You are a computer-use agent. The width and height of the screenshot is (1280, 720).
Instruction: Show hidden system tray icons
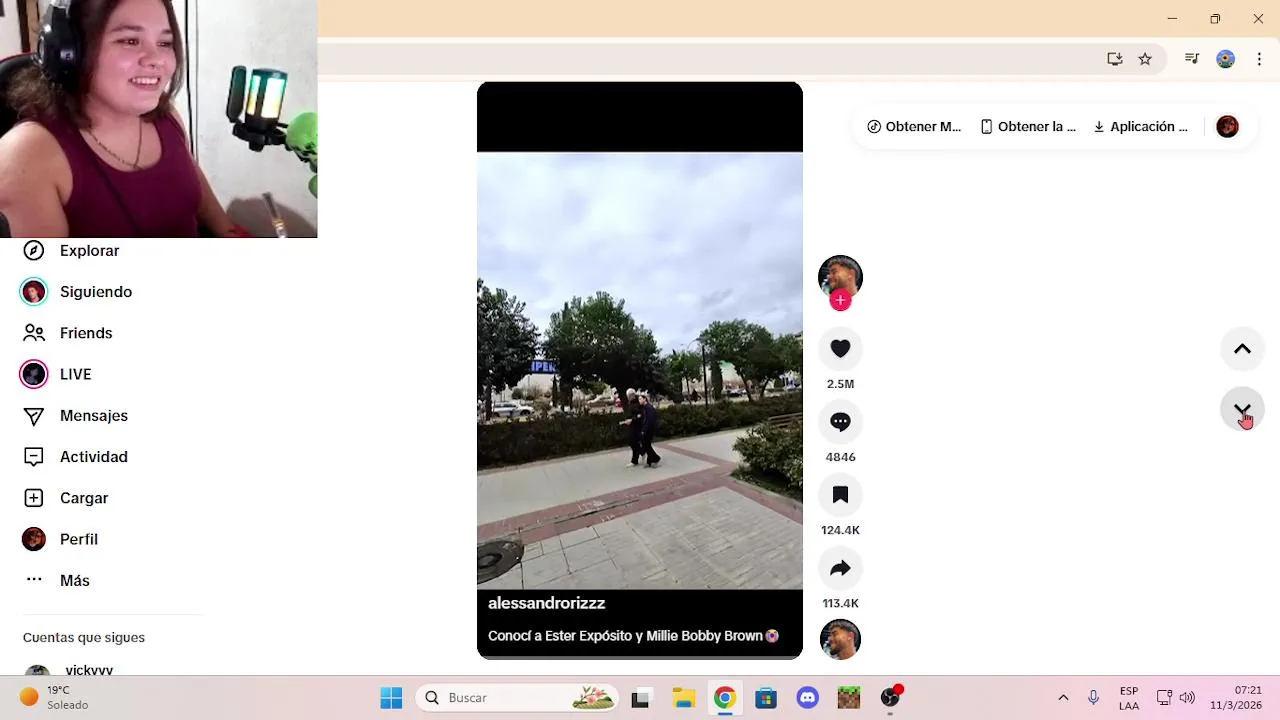(x=1063, y=698)
